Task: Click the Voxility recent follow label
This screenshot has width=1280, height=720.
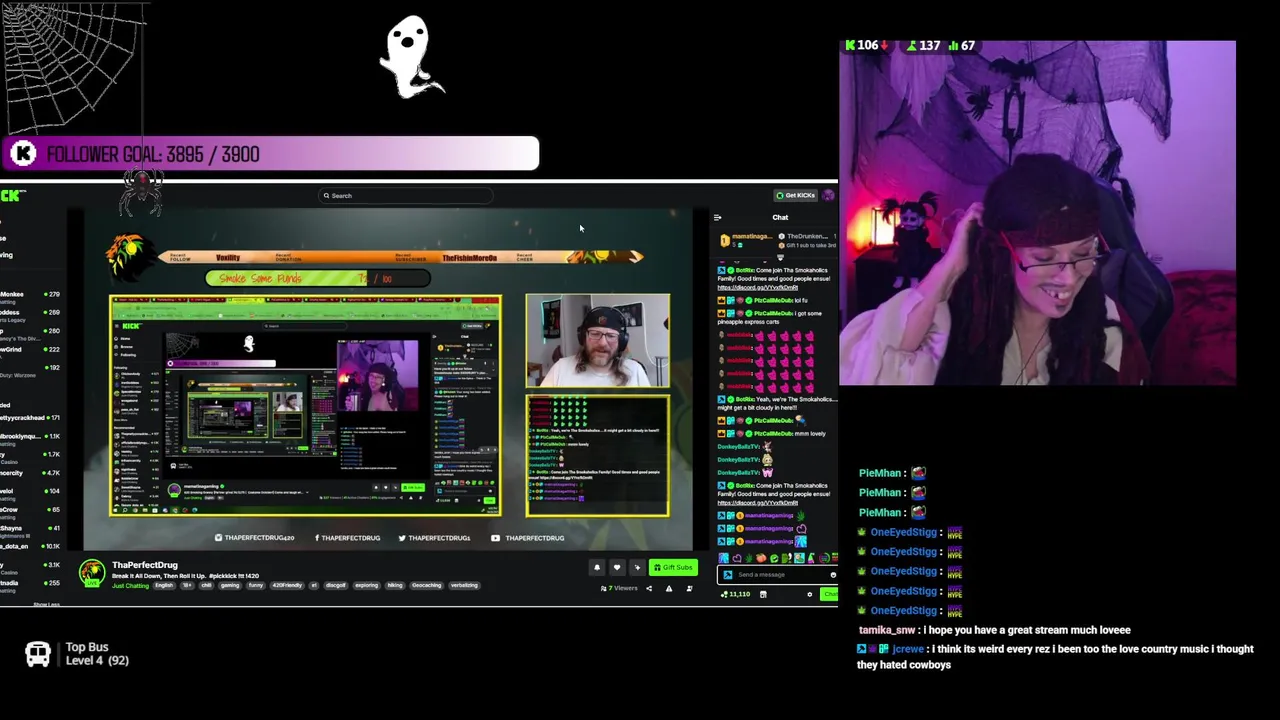Action: click(228, 258)
